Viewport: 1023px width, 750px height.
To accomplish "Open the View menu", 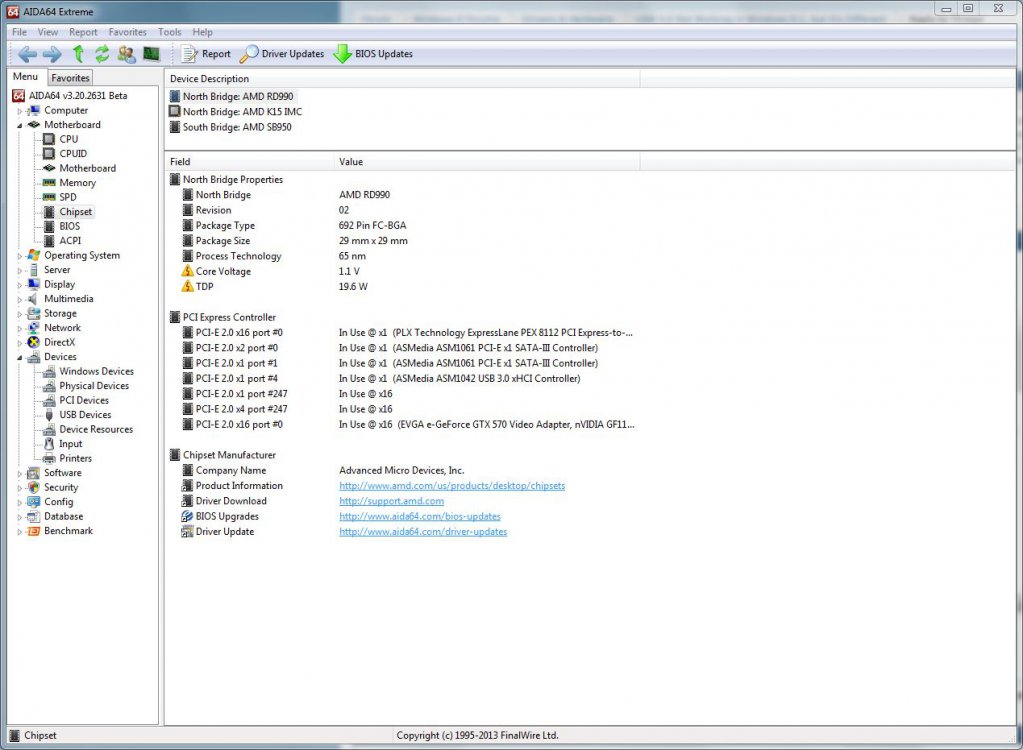I will coord(48,32).
